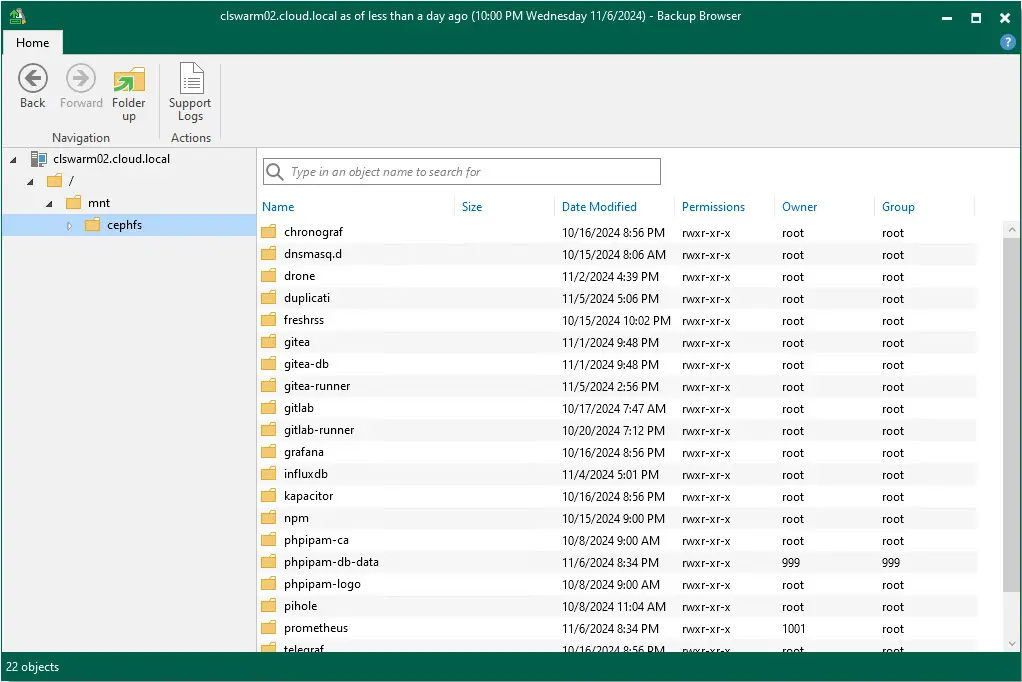Click the Permissions column header
This screenshot has height=682, width=1022.
point(713,207)
